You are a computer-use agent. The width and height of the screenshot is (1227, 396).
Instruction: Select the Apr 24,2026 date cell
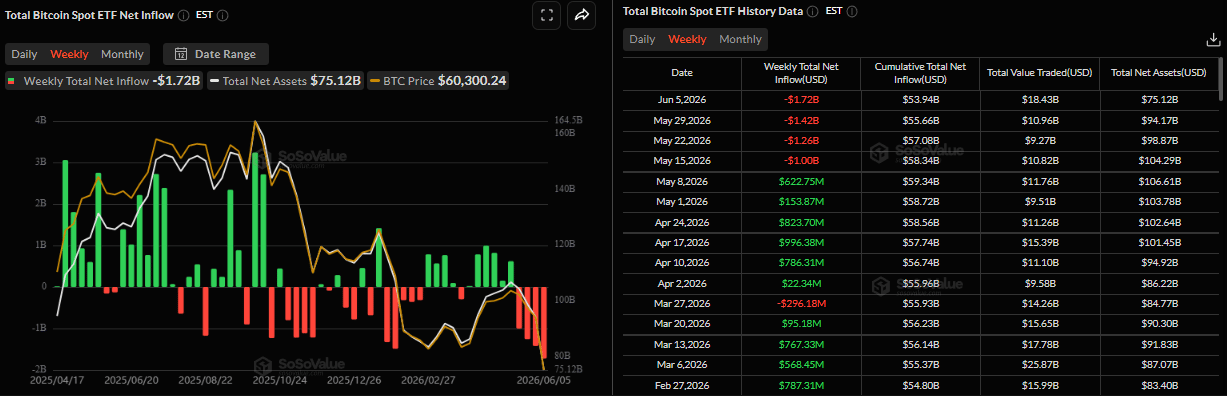click(x=681, y=222)
